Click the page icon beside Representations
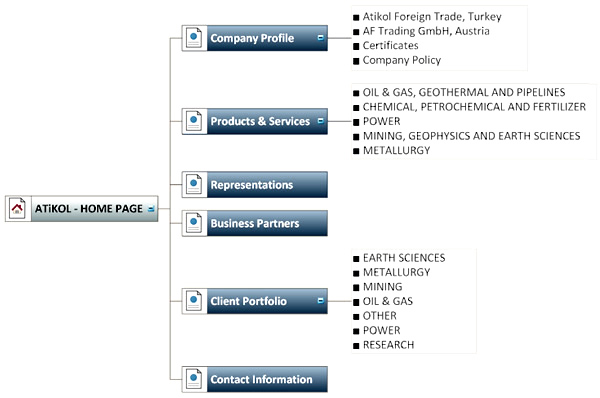Image resolution: width=600 pixels, height=398 pixels. 194,184
